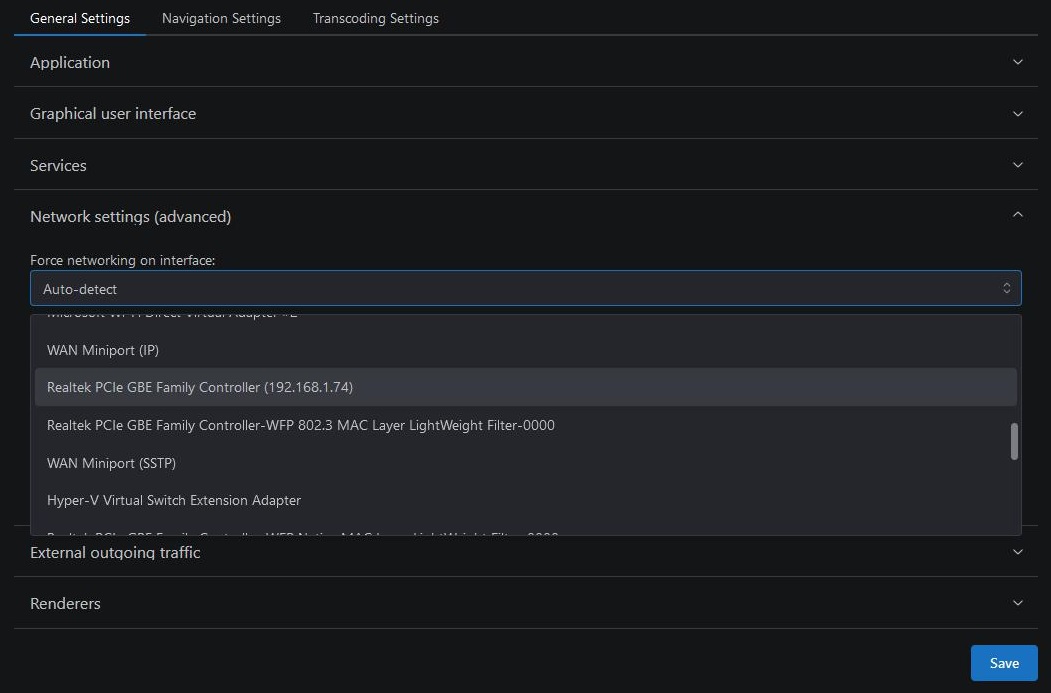Select WAN Miniport (SSTP) option

526,462
